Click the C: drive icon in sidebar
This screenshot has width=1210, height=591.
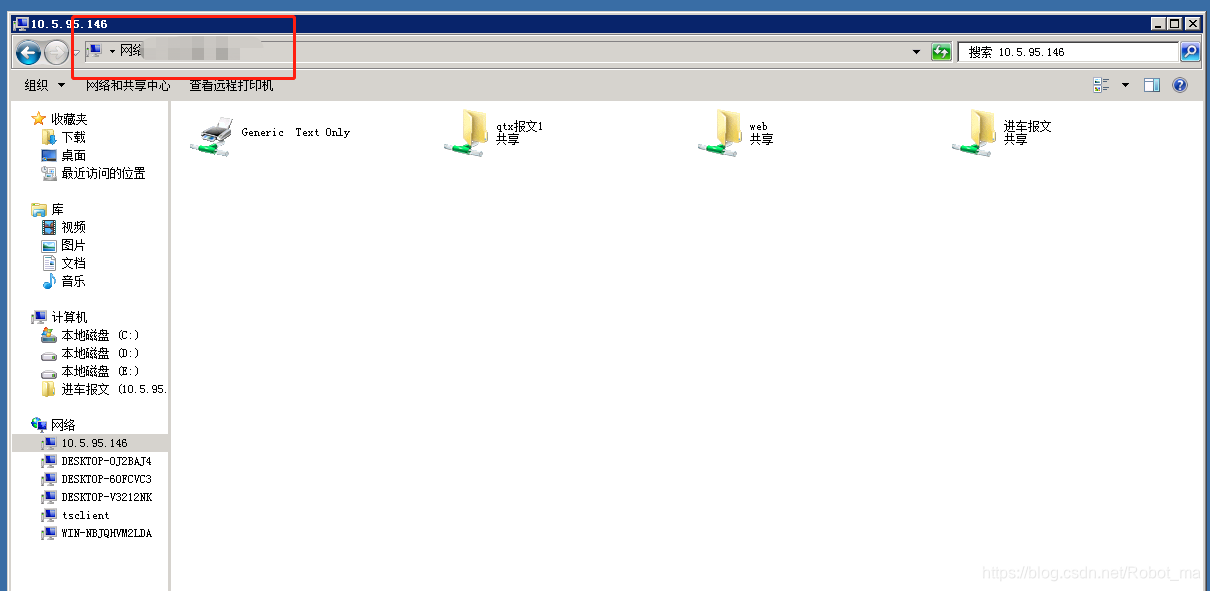tap(49, 335)
